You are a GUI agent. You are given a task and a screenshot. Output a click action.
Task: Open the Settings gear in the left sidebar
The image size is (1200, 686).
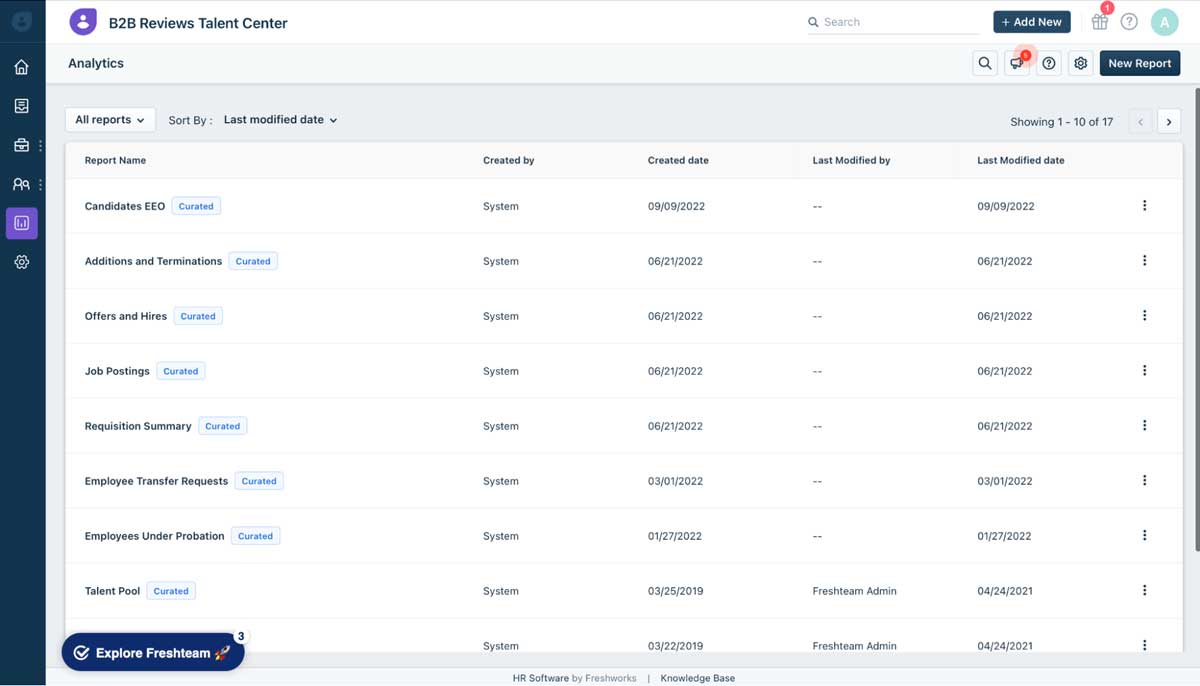(21, 262)
